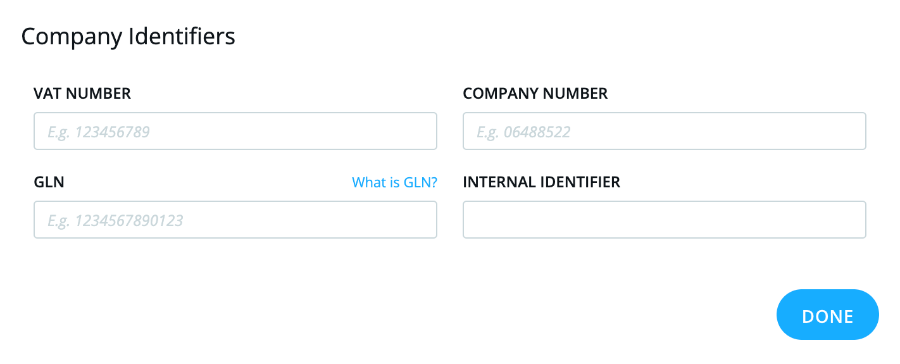Click the VAT NUMBER field label

pyautogui.click(x=82, y=94)
